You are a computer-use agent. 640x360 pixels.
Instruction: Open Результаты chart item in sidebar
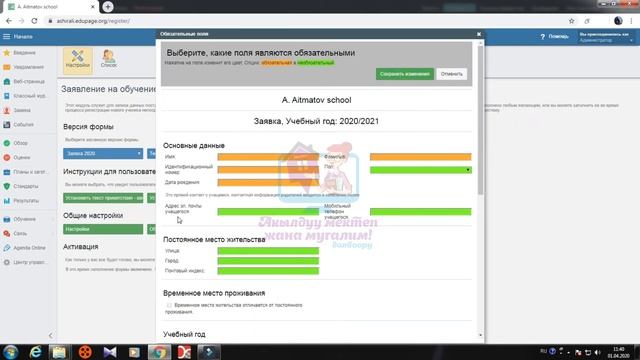[21, 201]
